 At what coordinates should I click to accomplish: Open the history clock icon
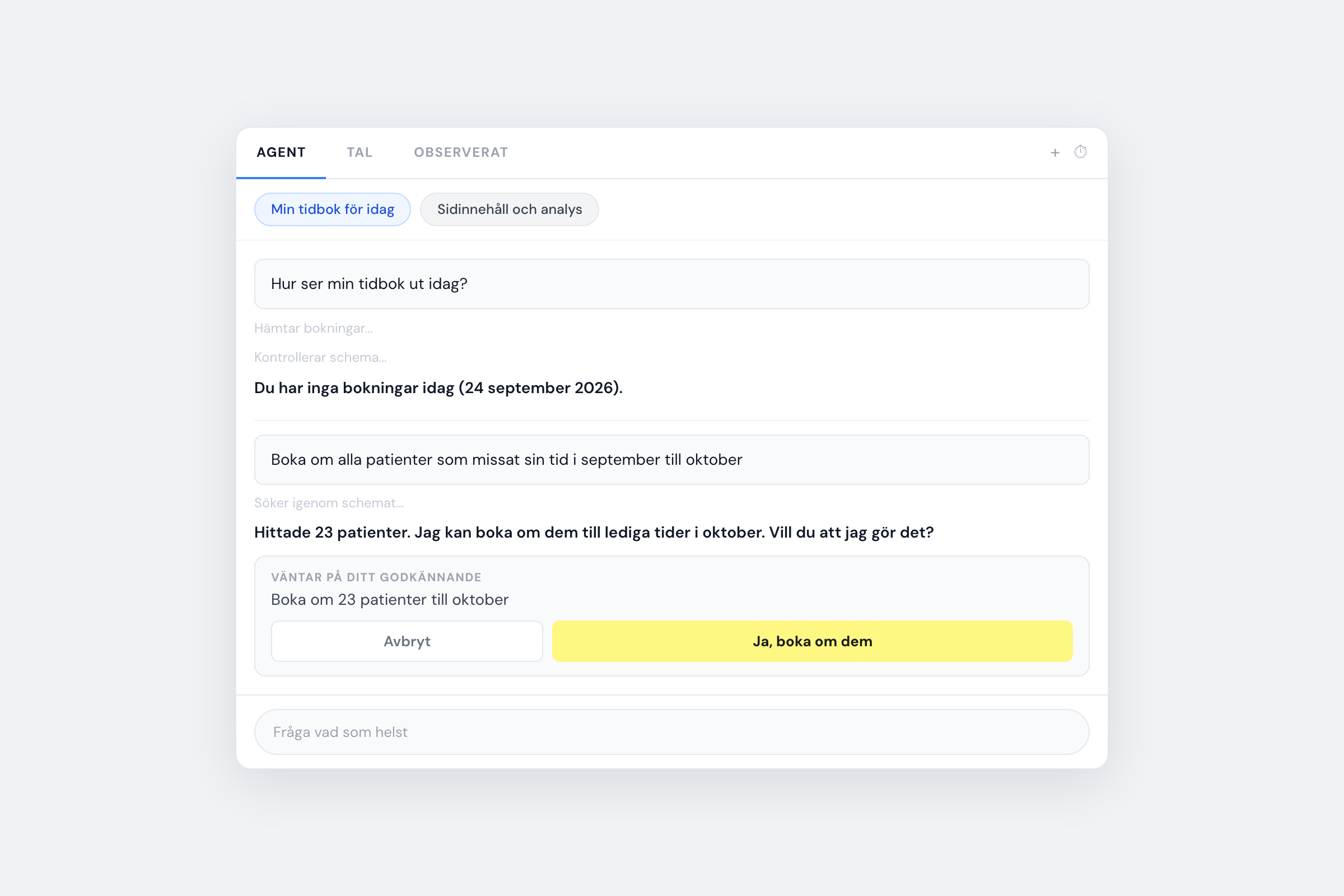click(x=1080, y=152)
